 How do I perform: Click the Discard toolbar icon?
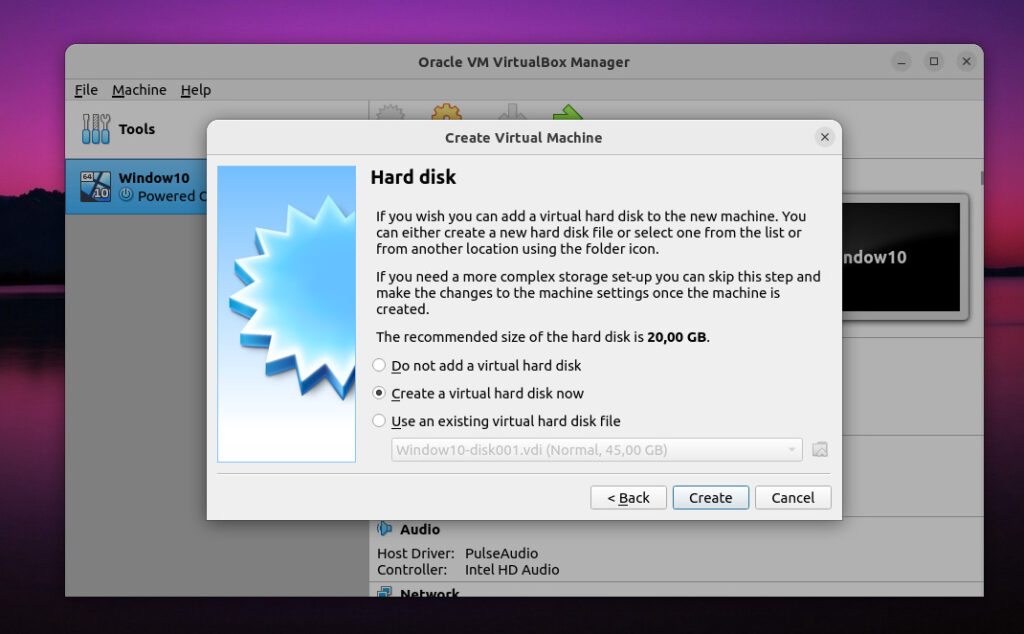(511, 114)
